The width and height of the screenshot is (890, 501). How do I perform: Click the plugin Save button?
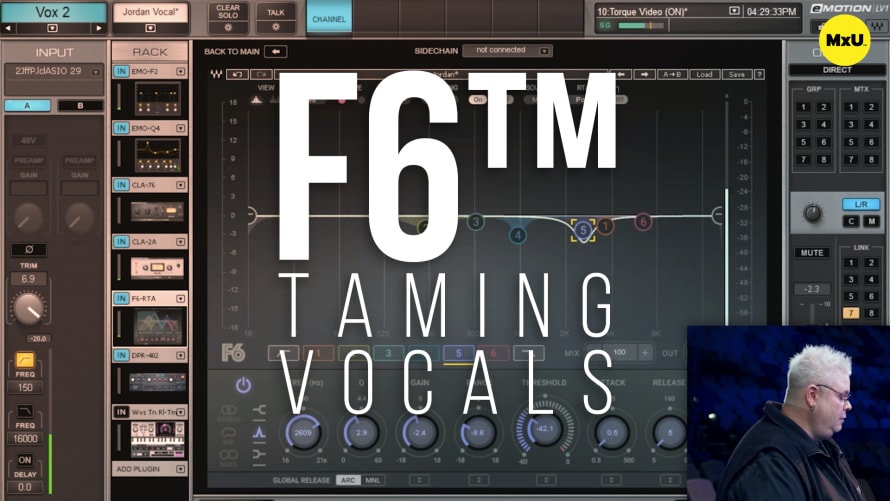tap(737, 74)
